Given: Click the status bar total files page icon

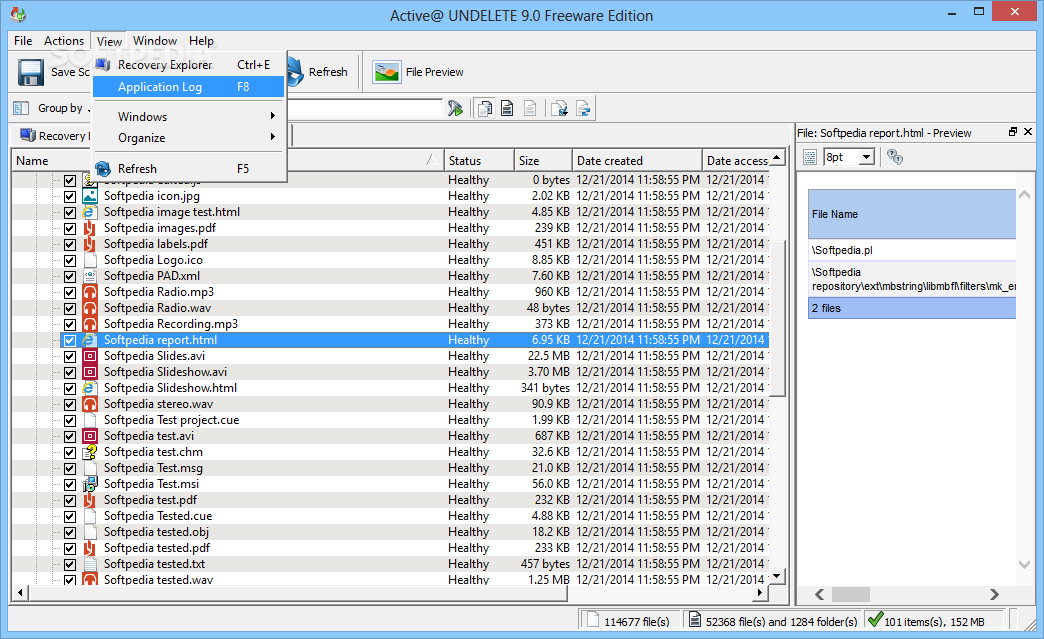Looking at the screenshot, I should (x=592, y=620).
